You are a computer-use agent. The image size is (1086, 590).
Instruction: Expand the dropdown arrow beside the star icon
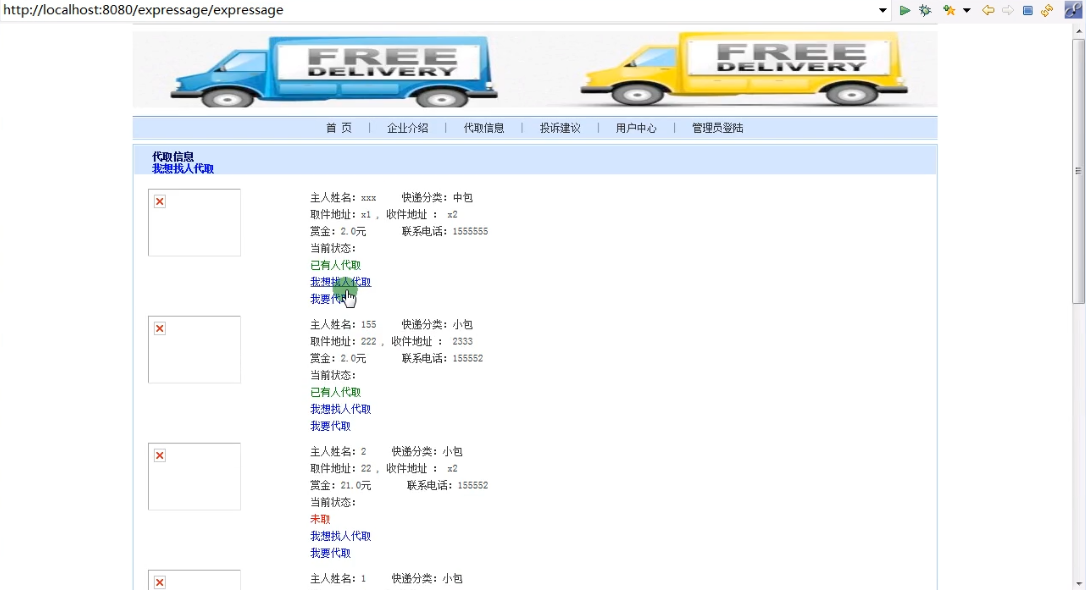(967, 10)
